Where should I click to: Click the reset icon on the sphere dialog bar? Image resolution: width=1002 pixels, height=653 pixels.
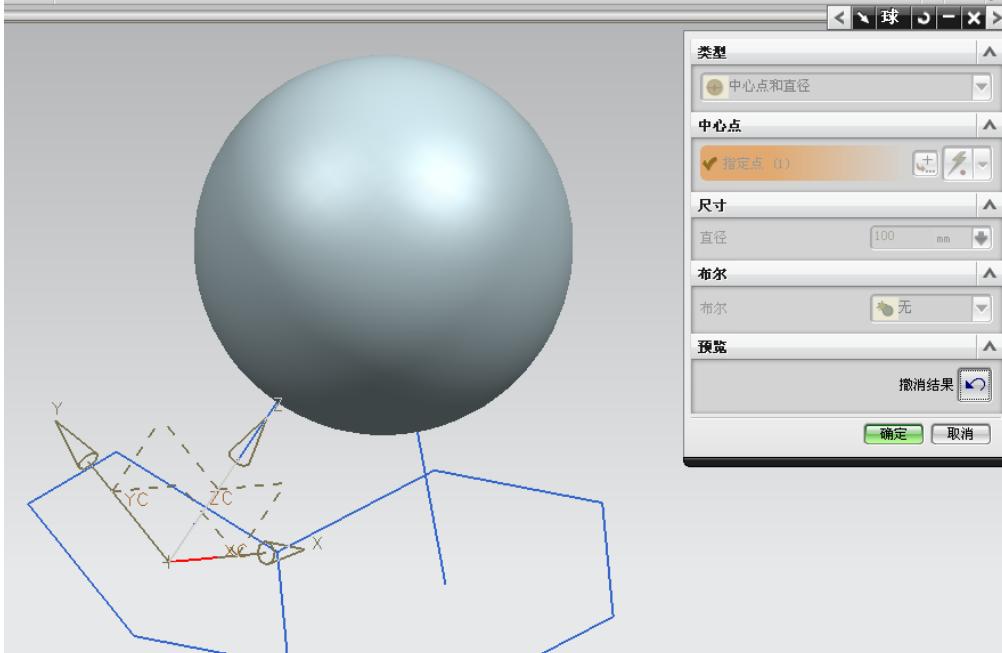pyautogui.click(x=922, y=16)
